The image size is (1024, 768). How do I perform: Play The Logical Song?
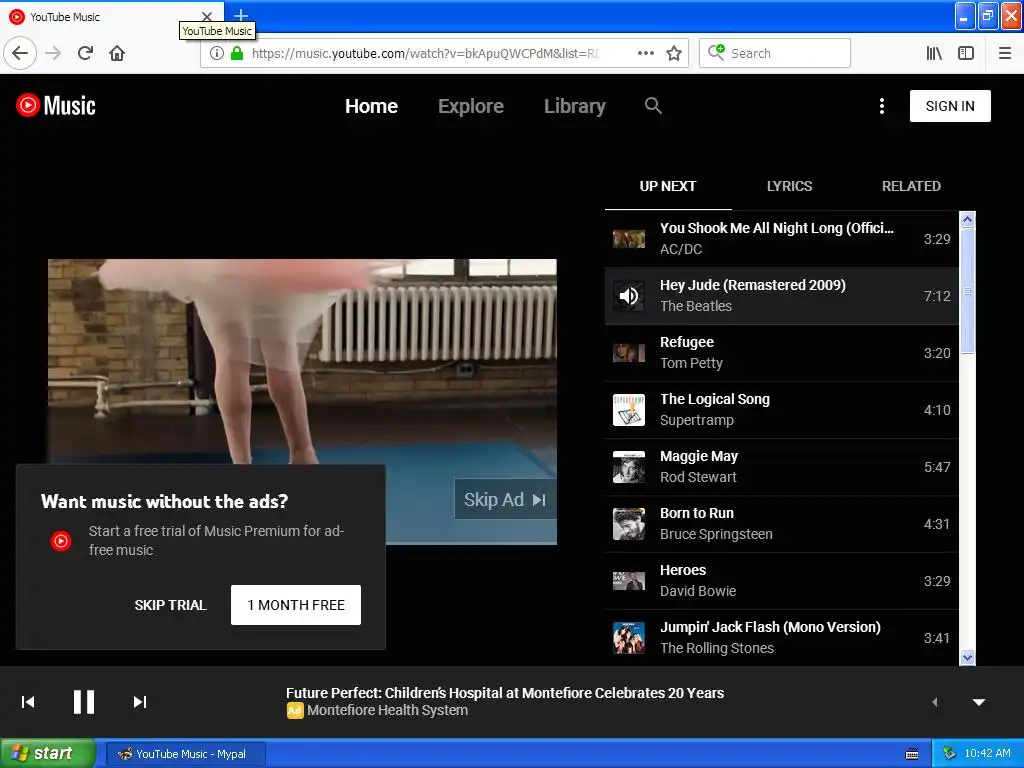coord(782,409)
